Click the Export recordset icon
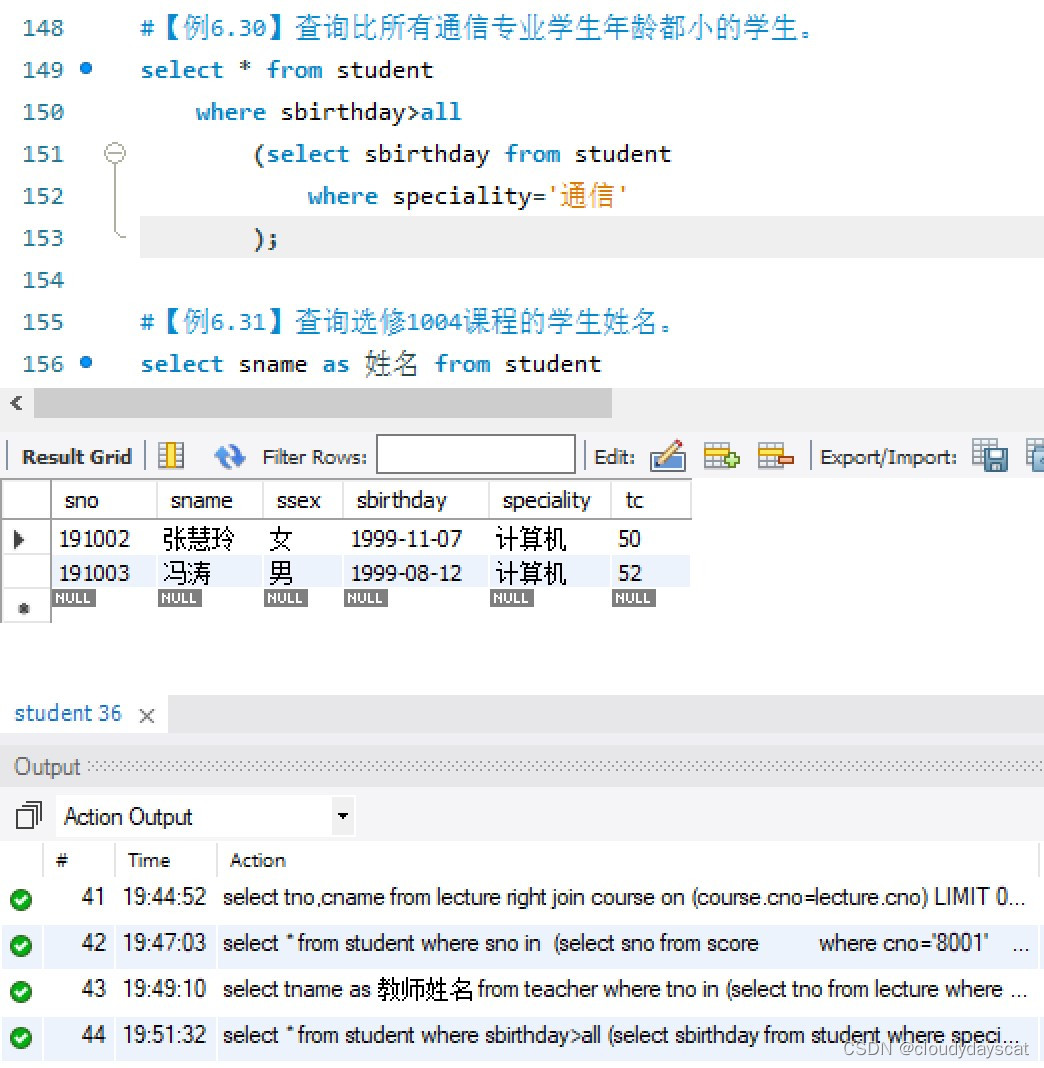 [x=990, y=456]
